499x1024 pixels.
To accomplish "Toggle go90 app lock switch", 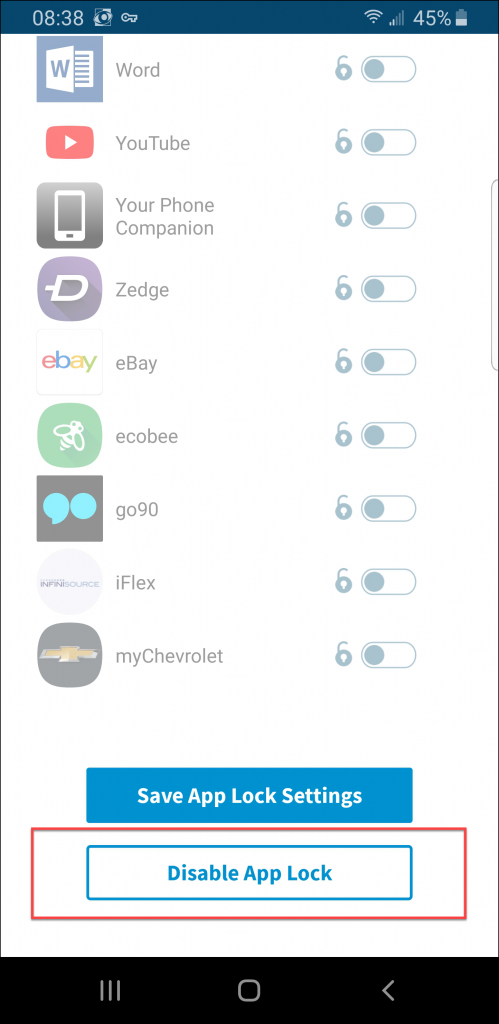I will (x=389, y=508).
